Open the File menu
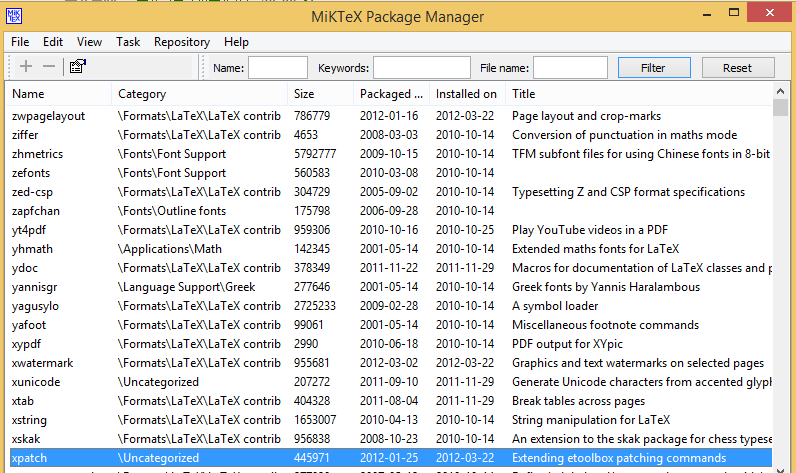The image size is (796, 473). click(20, 42)
